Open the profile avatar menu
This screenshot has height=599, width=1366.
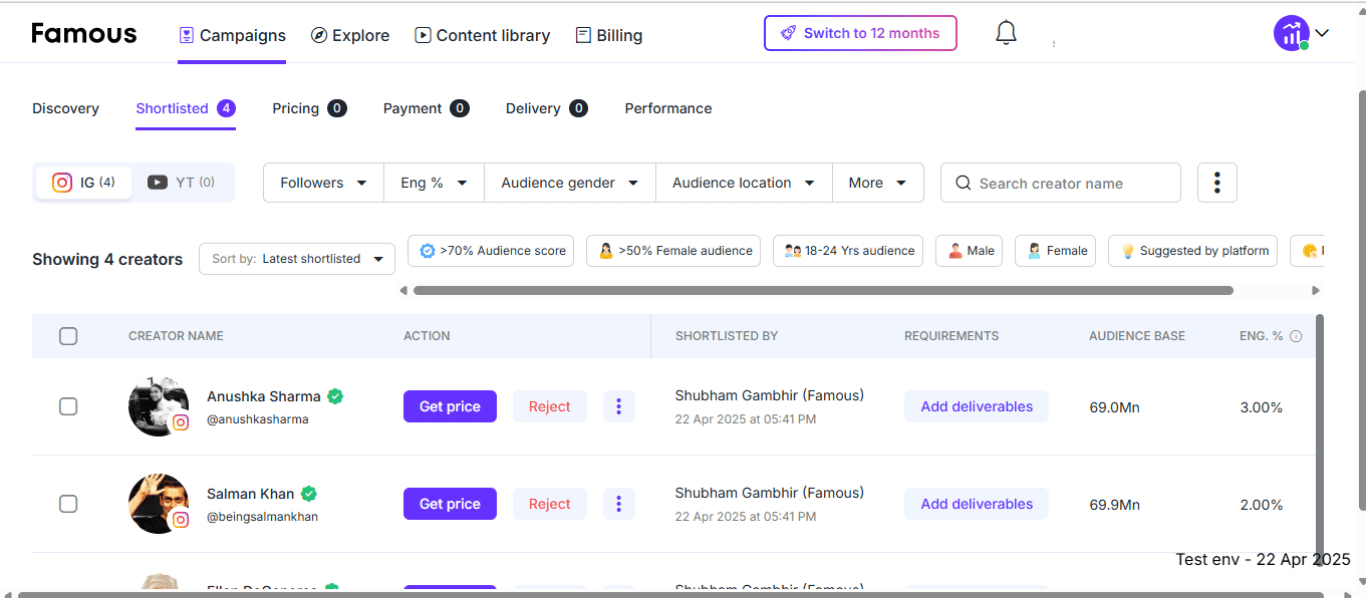click(1291, 33)
